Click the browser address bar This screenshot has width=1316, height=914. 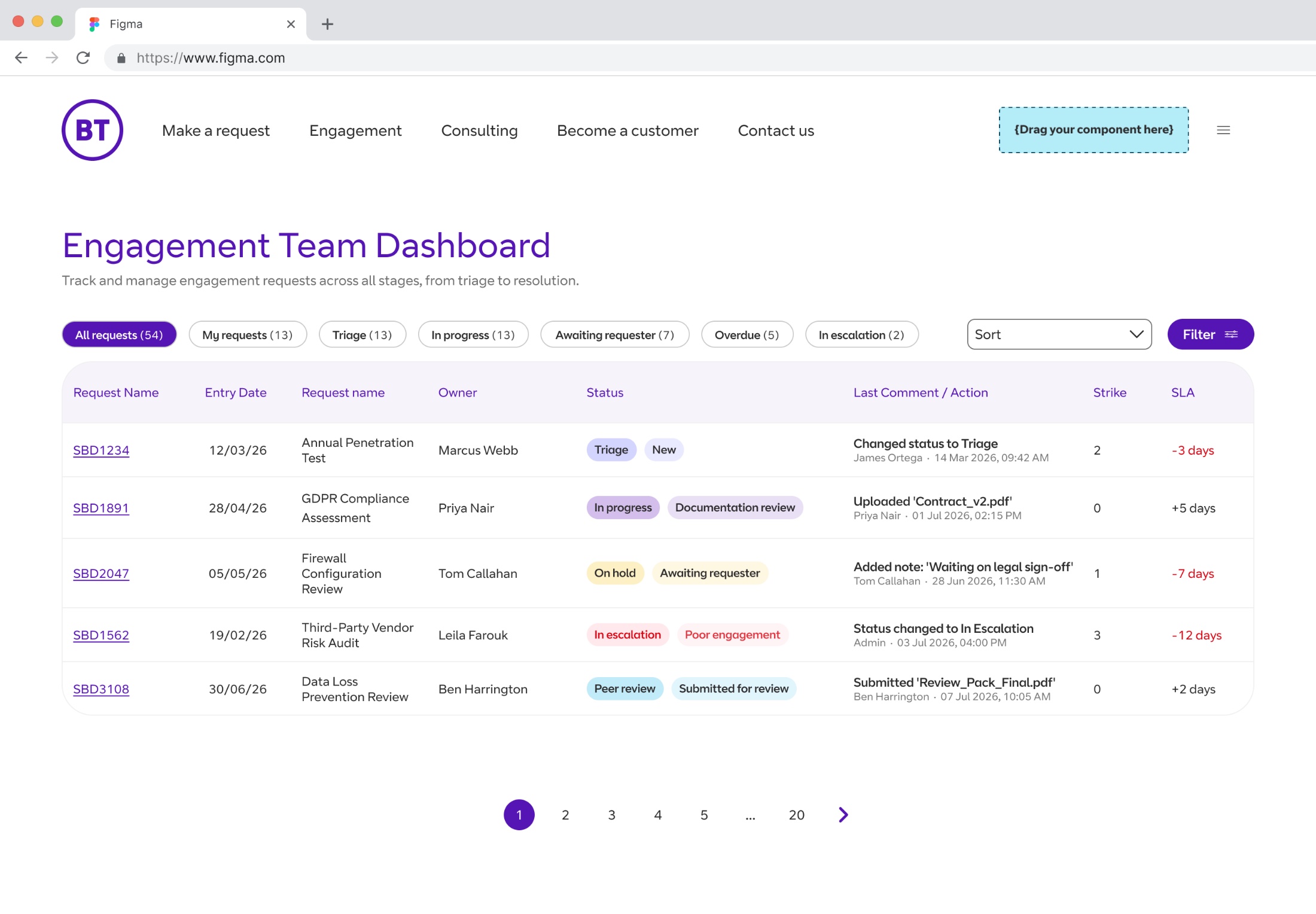click(x=709, y=58)
